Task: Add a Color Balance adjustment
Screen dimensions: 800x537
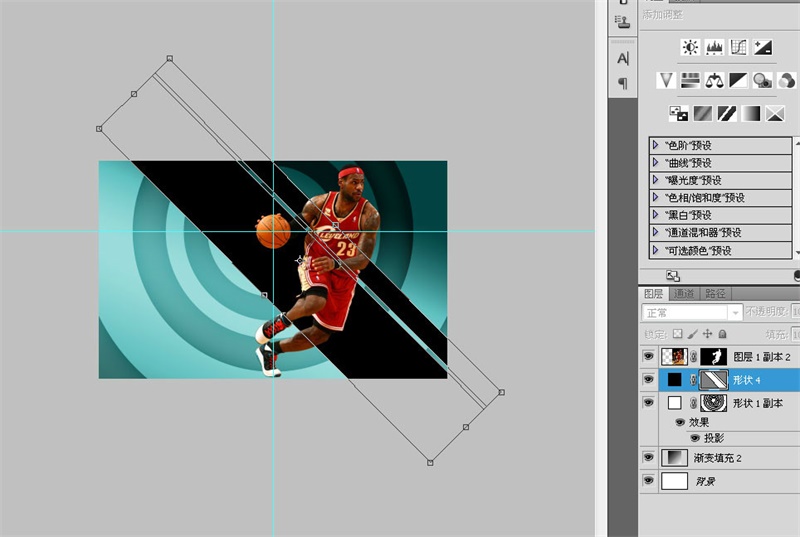Action: 715,80
